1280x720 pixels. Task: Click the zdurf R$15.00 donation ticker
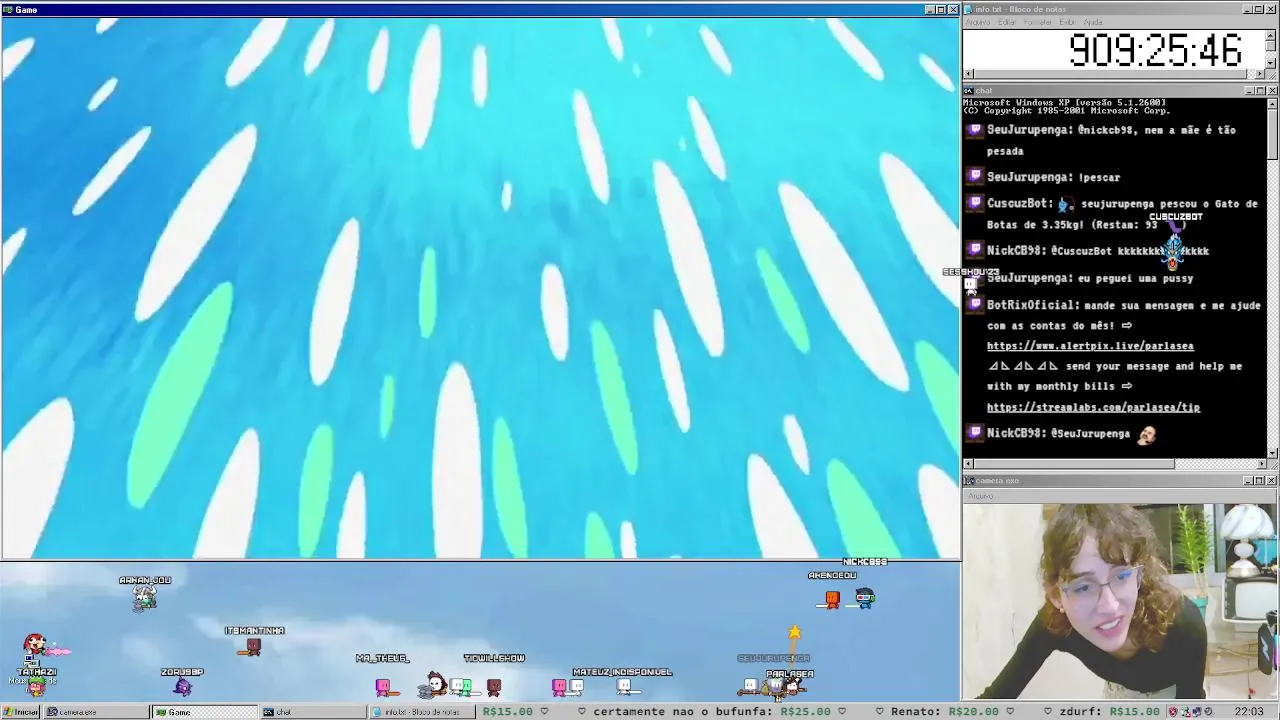(x=1109, y=712)
